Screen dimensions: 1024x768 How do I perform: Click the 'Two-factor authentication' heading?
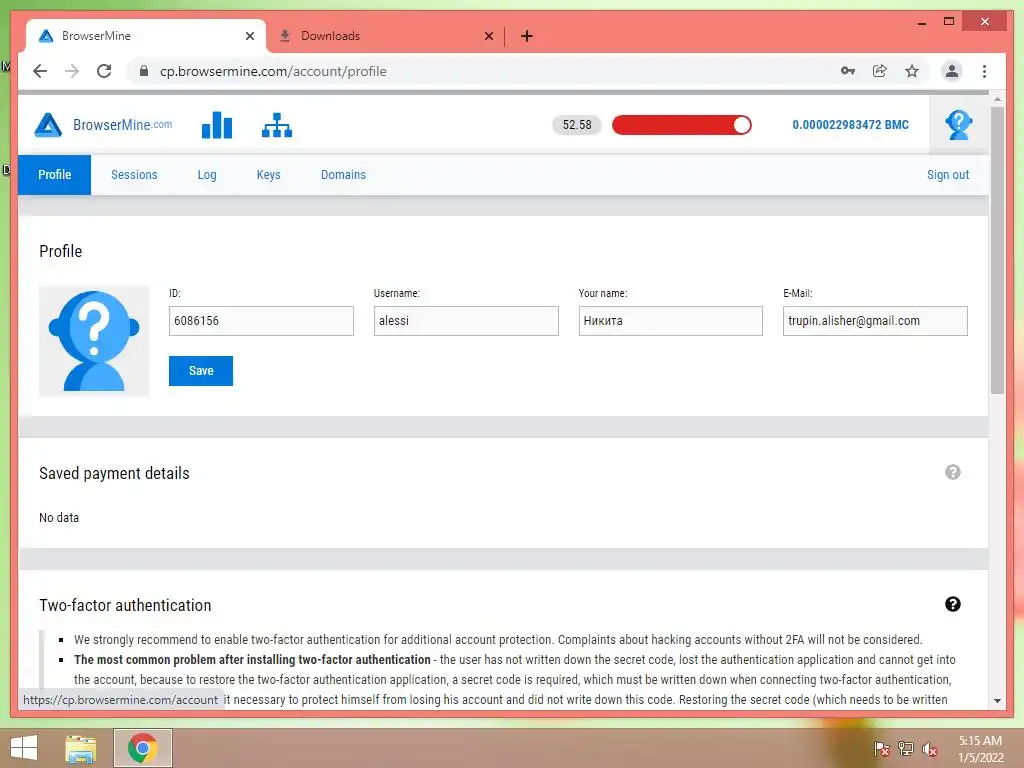[x=125, y=605]
